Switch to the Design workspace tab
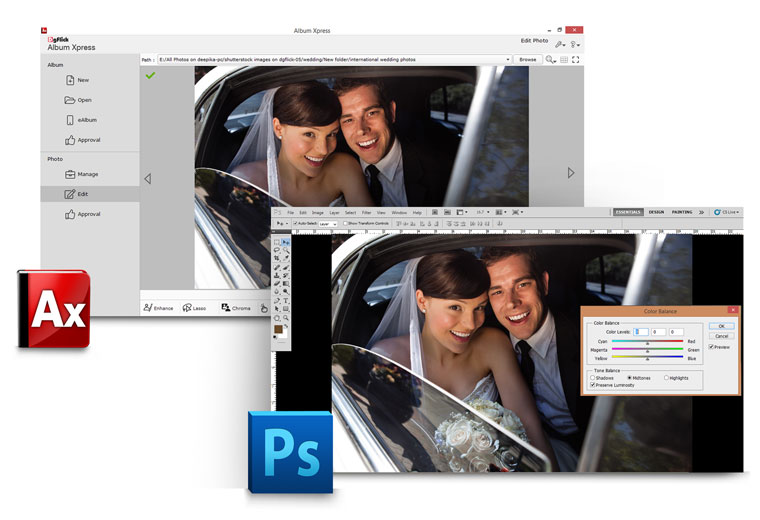 click(x=656, y=212)
